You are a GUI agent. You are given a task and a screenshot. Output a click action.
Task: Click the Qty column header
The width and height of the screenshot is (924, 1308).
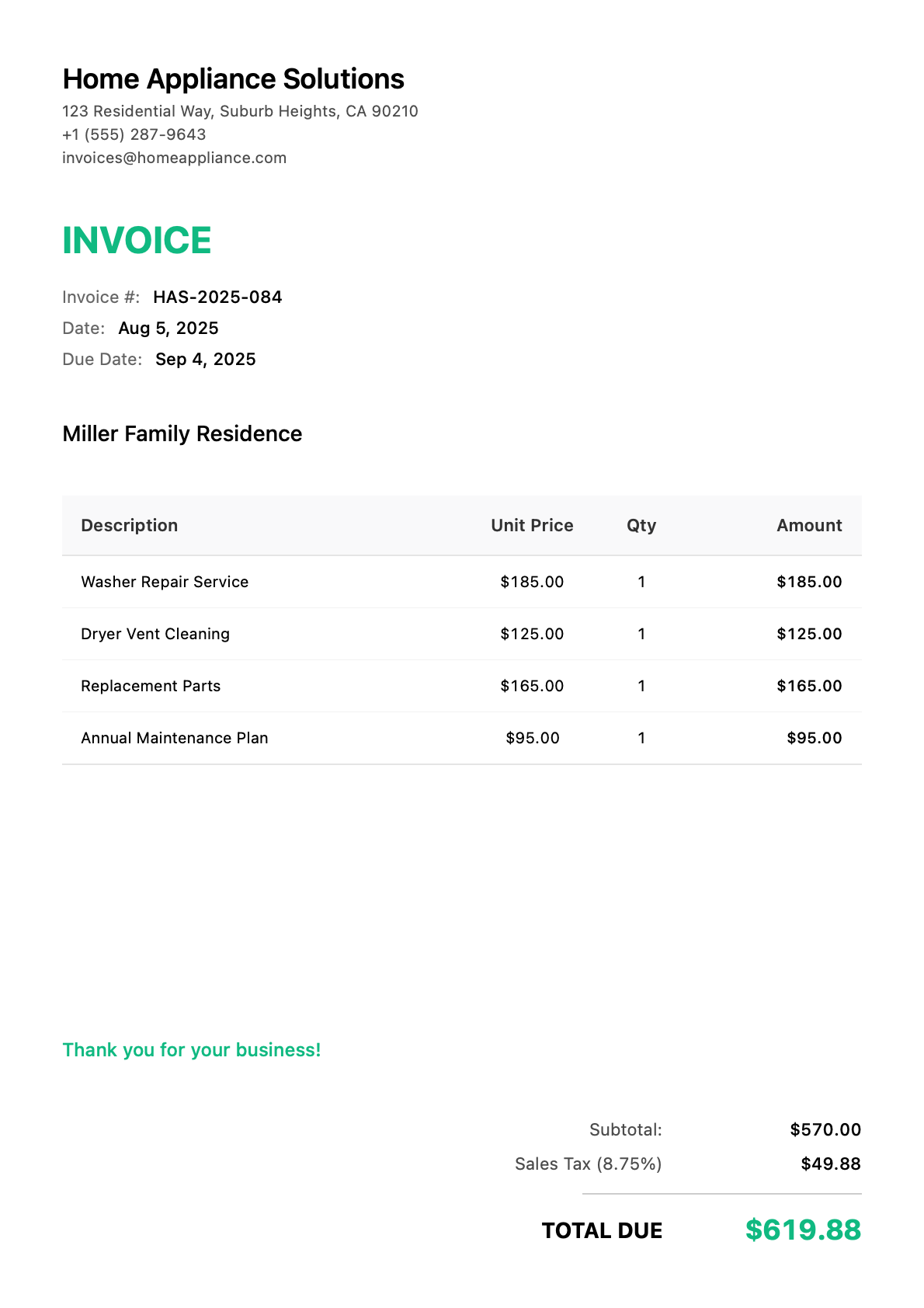pos(641,526)
